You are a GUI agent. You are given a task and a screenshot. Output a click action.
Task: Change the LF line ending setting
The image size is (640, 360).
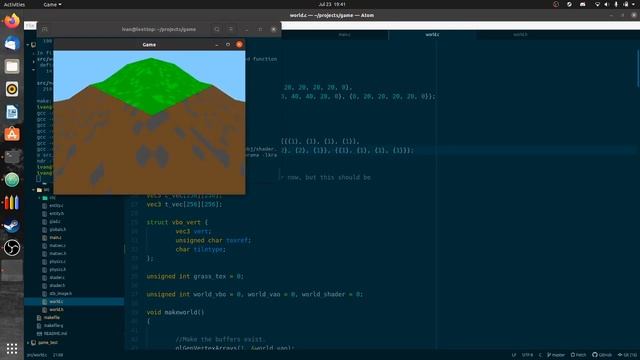point(514,355)
